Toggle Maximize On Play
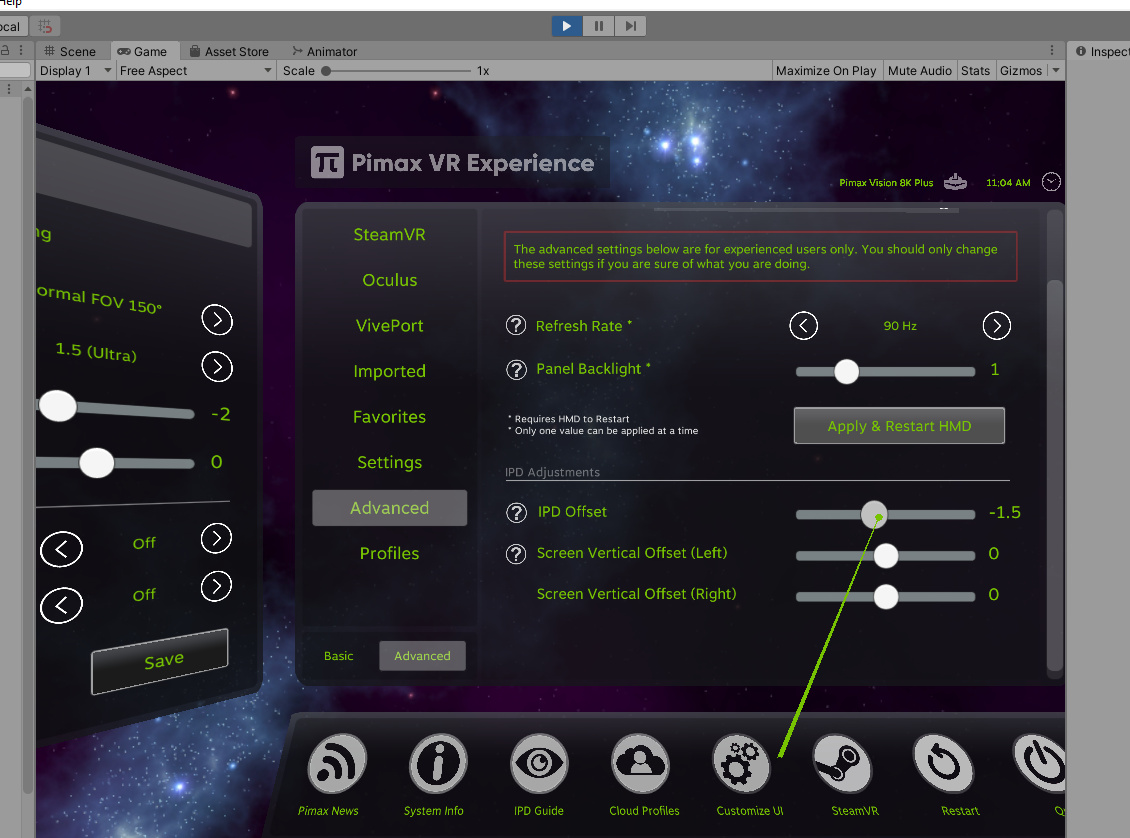 click(826, 71)
